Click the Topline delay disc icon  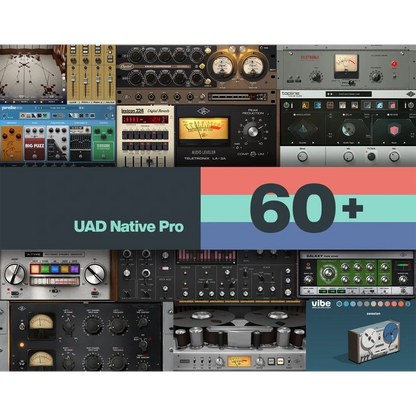point(348,130)
